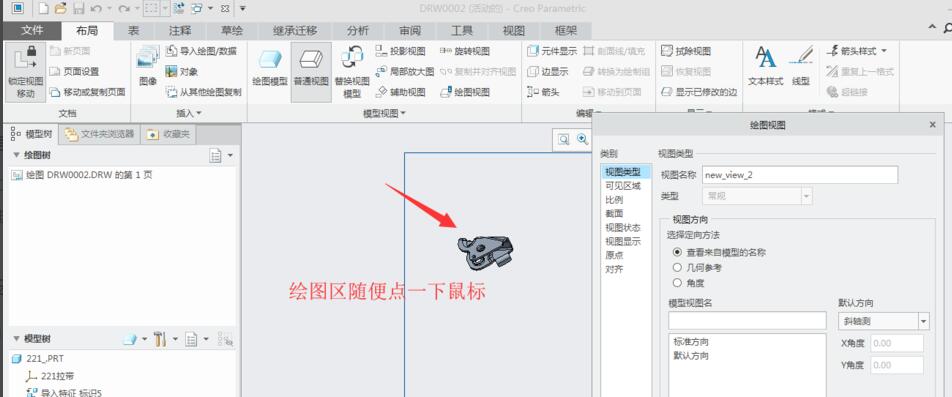952x397 pixels.
Task: Switch to the 注释 ribbon tab
Action: point(180,31)
